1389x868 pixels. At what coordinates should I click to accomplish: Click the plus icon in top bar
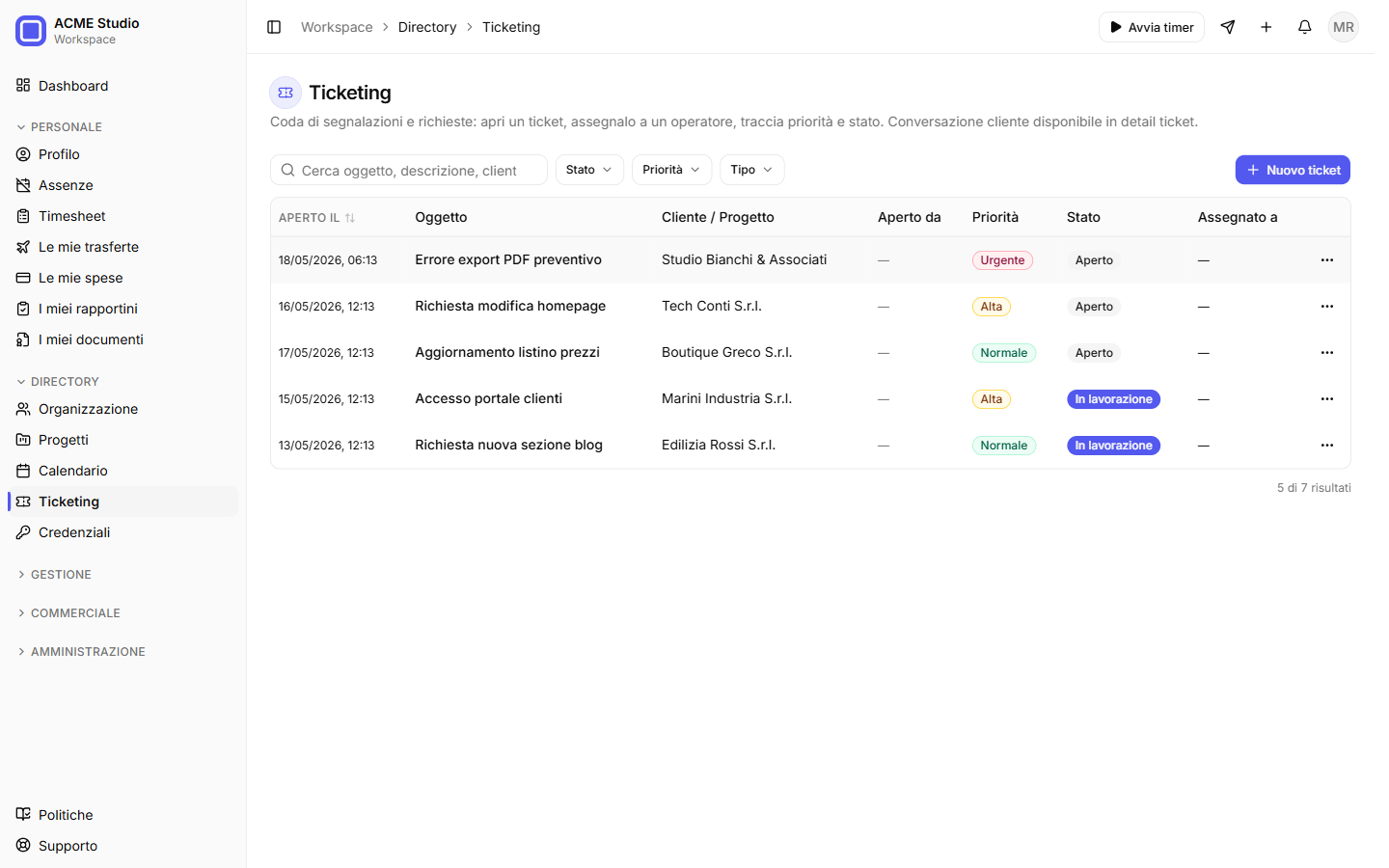(1266, 27)
